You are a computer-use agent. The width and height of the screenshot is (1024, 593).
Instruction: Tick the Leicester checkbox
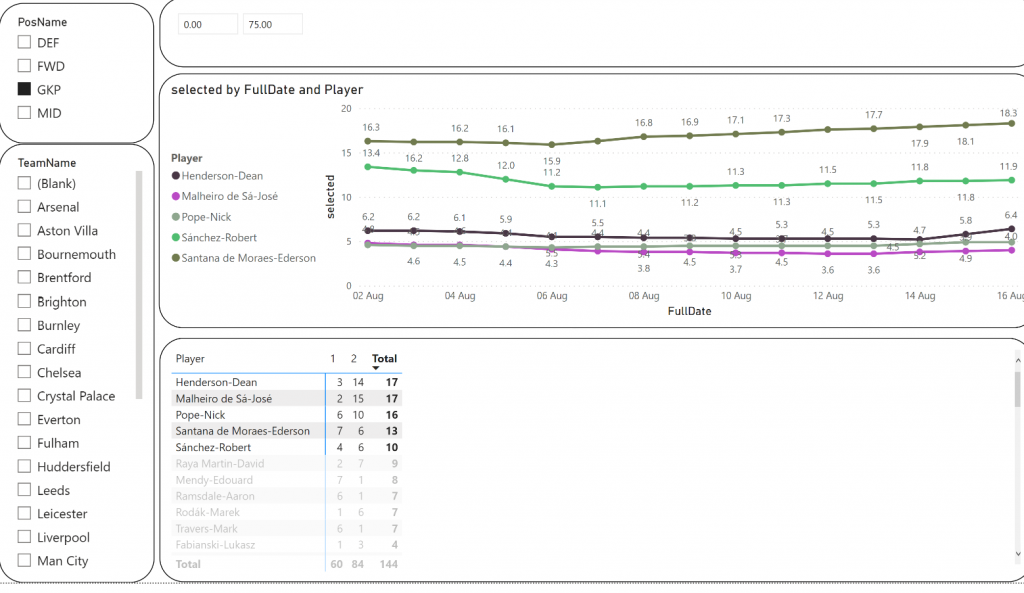(x=24, y=513)
